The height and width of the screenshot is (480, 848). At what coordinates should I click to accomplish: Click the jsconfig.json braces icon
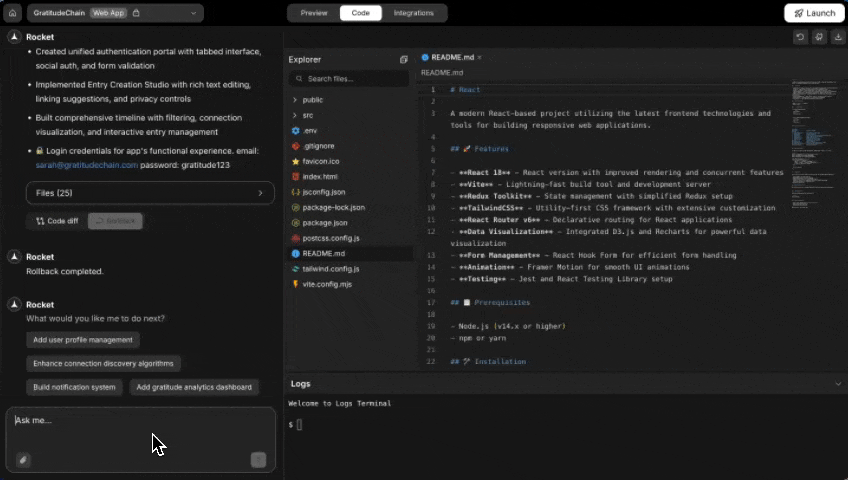(295, 192)
